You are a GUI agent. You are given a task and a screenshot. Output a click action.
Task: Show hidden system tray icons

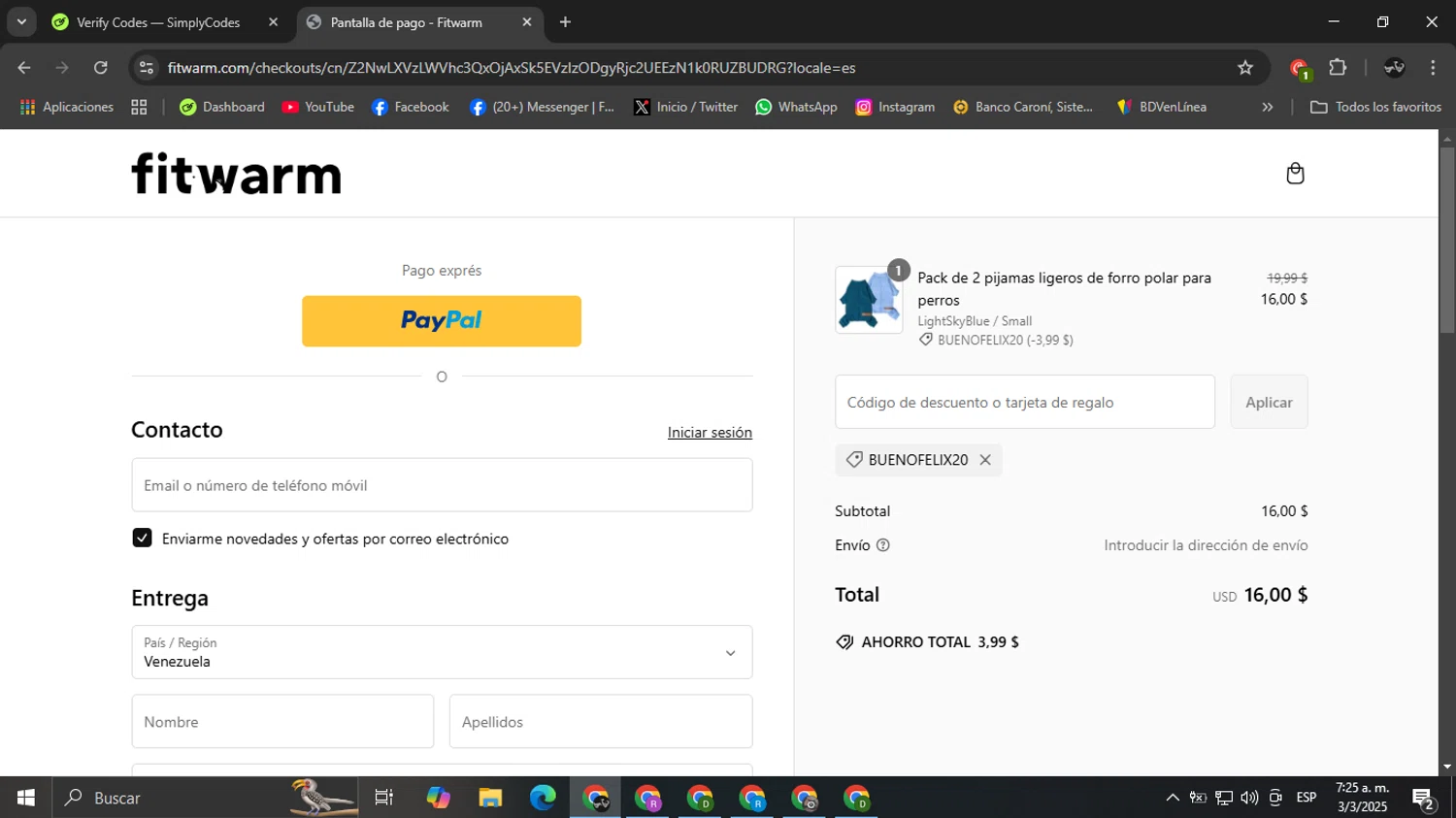[1173, 798]
